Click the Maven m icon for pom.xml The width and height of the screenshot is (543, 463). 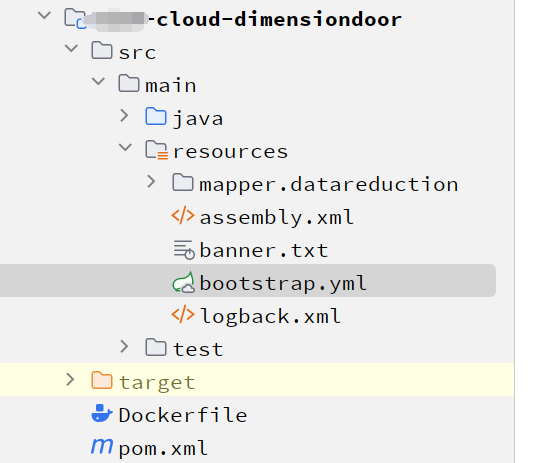[102, 446]
